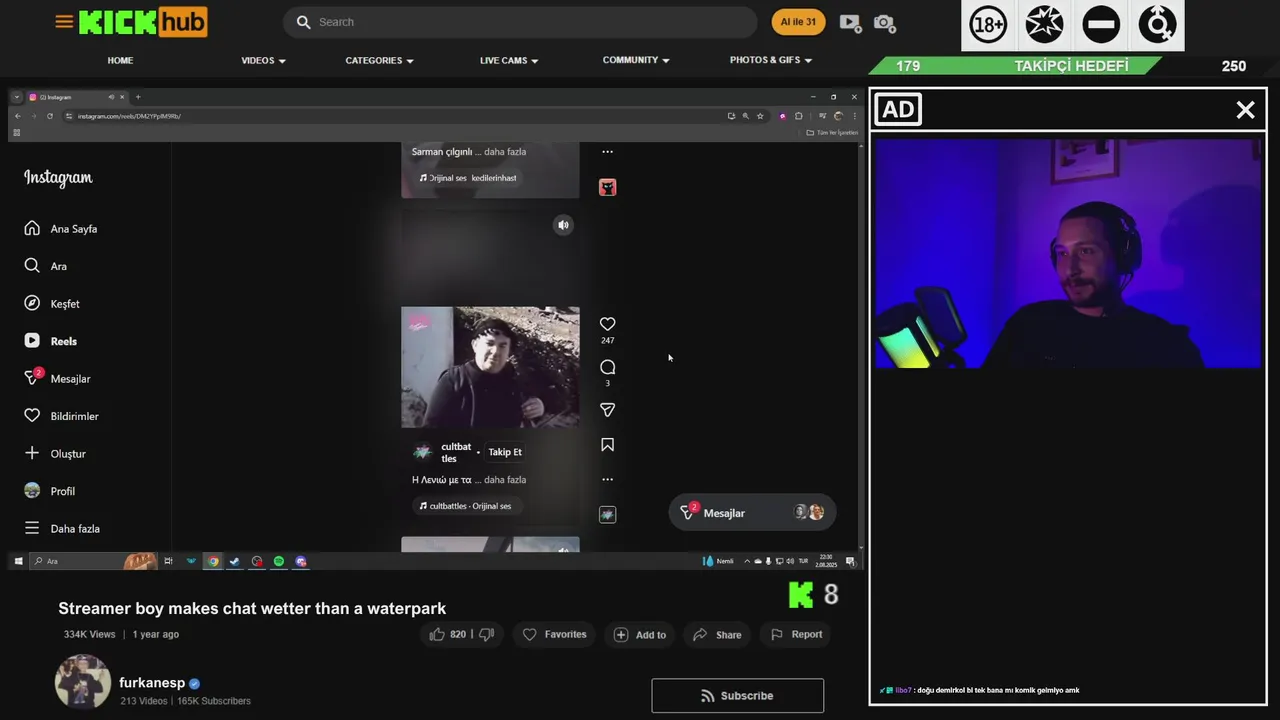Open comments on the cultbattles reel
The image size is (1280, 720).
pyautogui.click(x=607, y=367)
